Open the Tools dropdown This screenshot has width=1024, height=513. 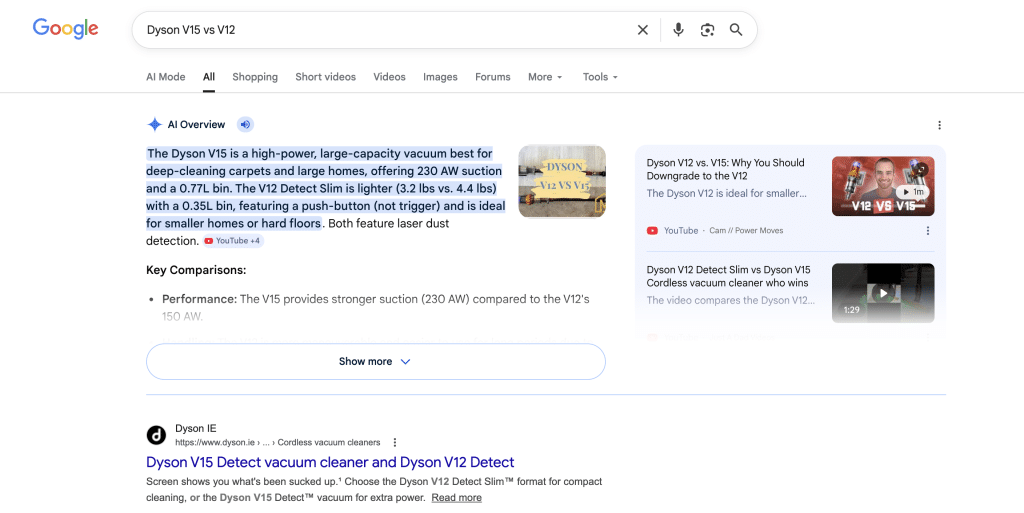pos(600,77)
